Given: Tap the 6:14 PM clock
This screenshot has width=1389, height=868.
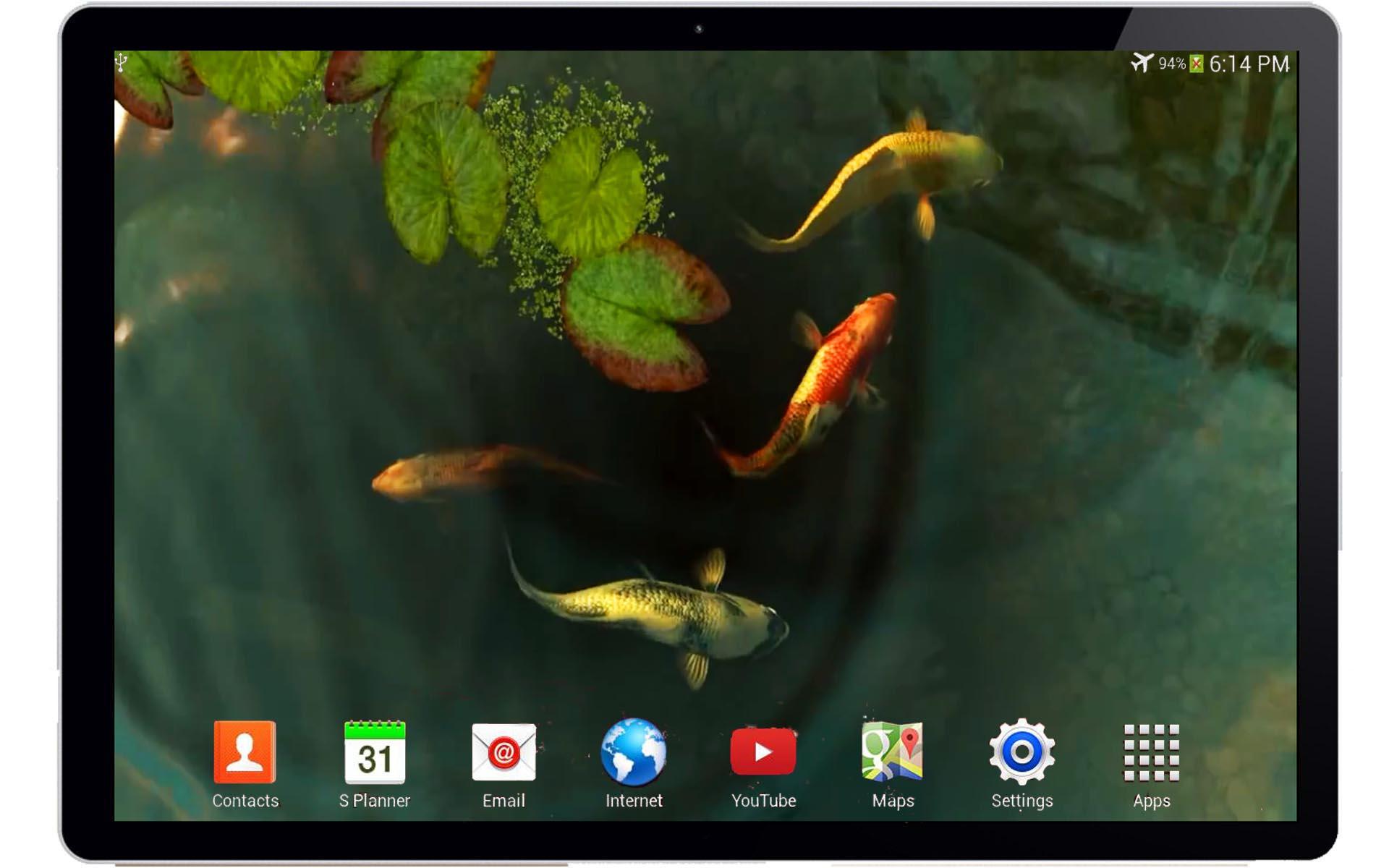Looking at the screenshot, I should click(x=1249, y=64).
